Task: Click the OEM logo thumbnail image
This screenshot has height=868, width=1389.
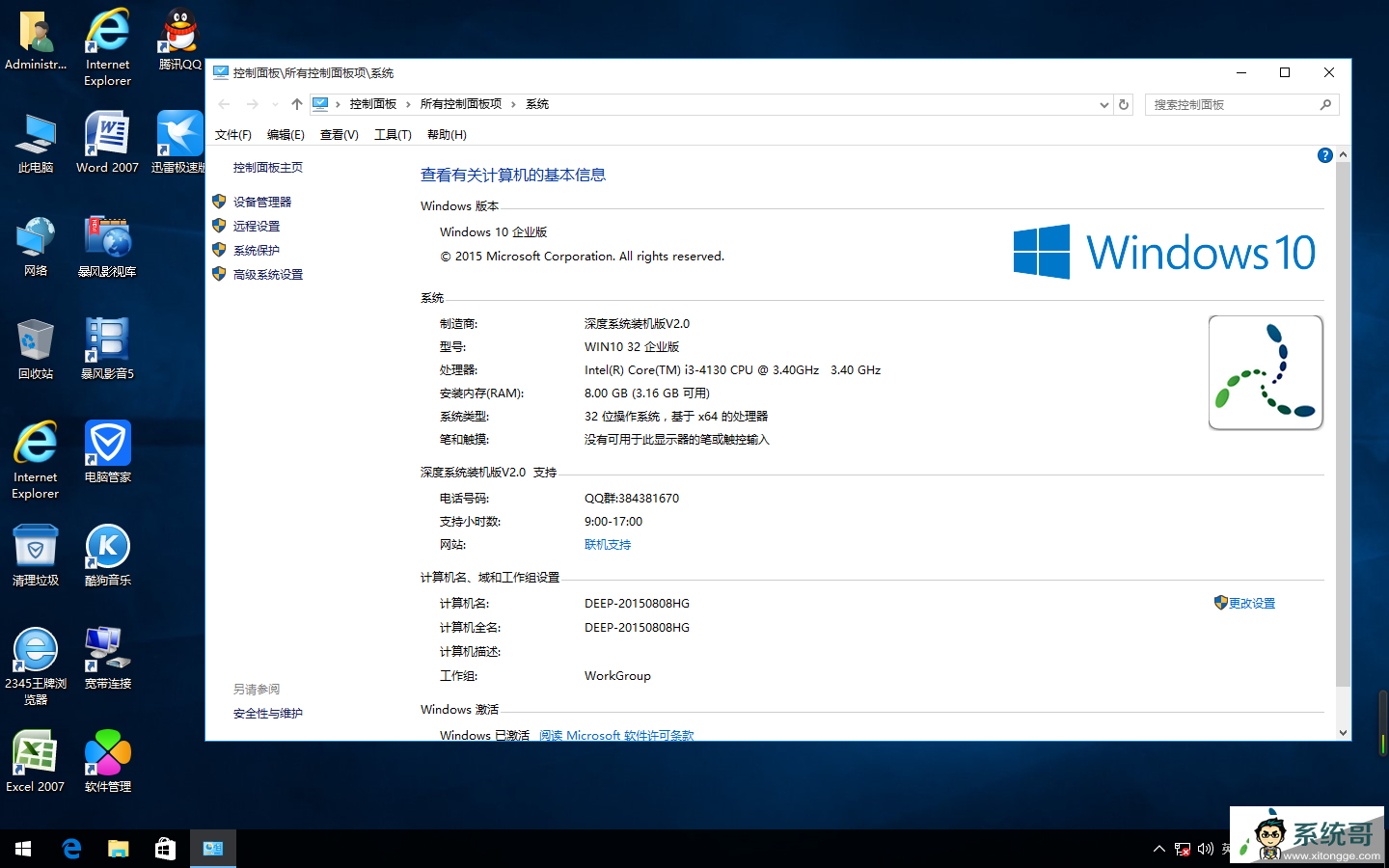Action: click(x=1266, y=372)
